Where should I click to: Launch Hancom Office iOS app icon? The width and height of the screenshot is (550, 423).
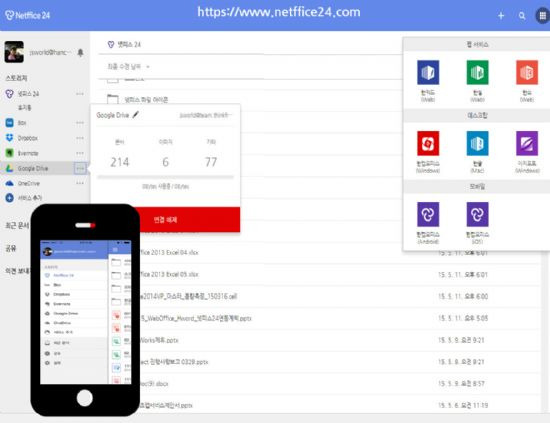pyautogui.click(x=477, y=214)
